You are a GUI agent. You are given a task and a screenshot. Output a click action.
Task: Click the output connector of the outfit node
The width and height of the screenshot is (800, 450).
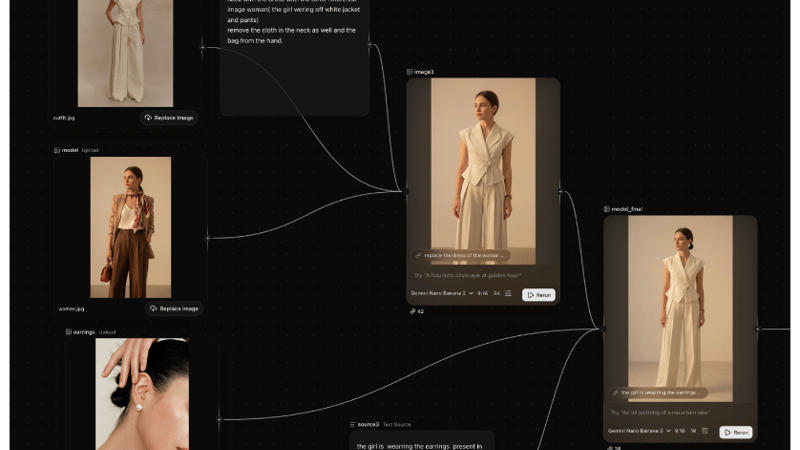point(203,47)
